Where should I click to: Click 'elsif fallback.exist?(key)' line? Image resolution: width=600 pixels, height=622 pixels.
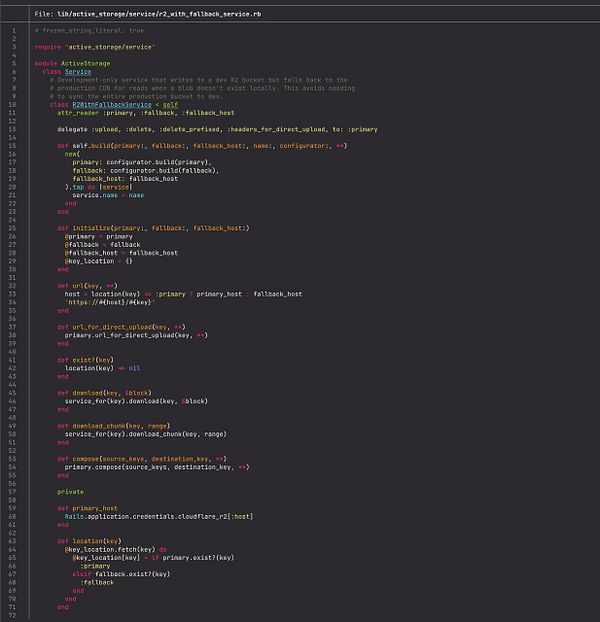[121, 574]
